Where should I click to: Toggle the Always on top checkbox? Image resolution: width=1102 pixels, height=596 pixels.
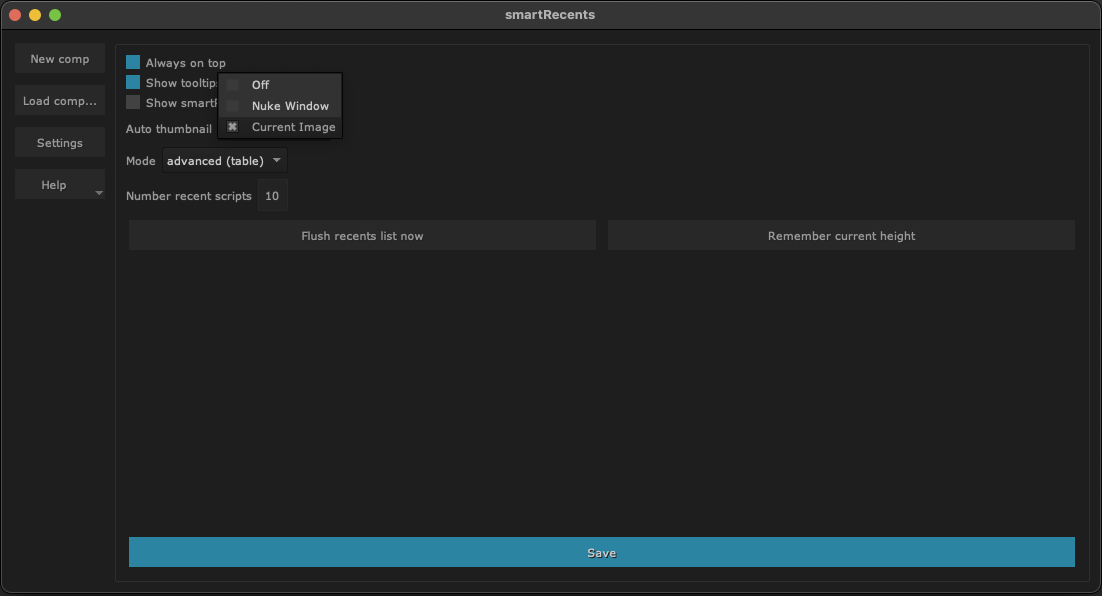click(x=133, y=63)
